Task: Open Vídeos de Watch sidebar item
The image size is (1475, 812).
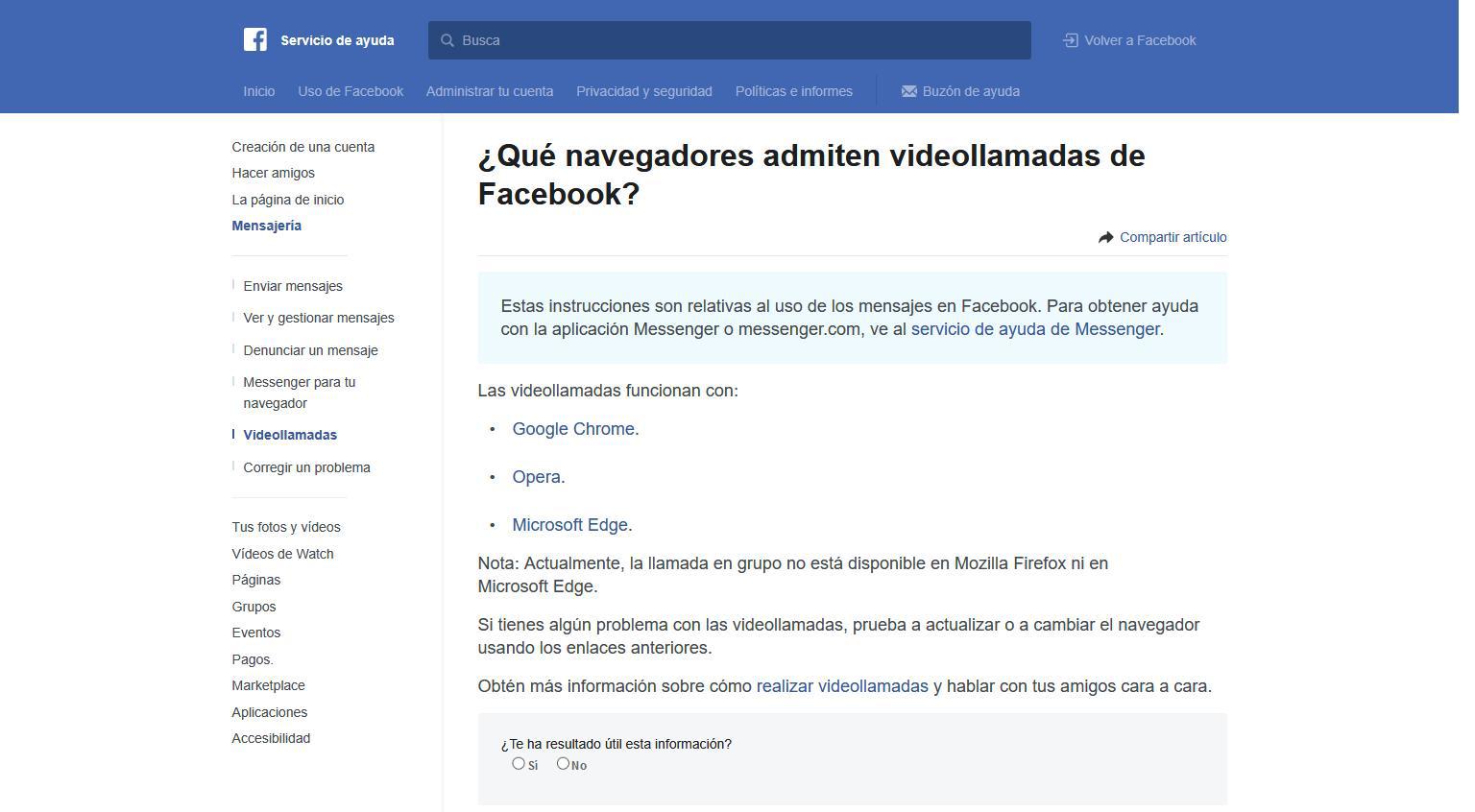Action: (283, 554)
